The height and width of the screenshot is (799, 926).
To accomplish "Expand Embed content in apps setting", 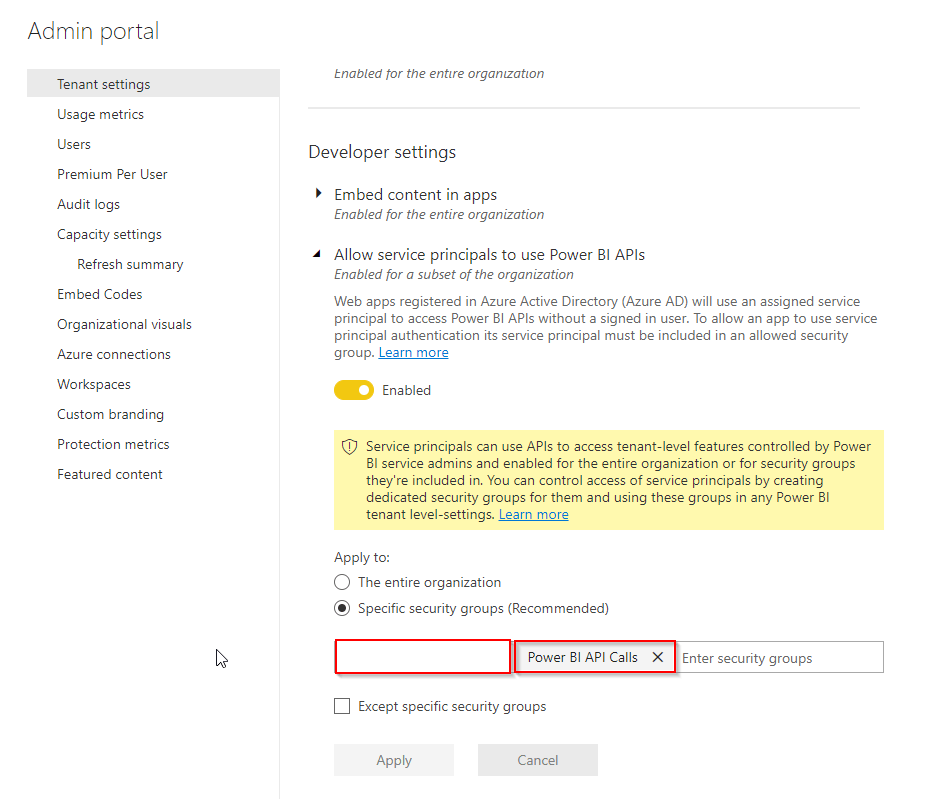I will (x=319, y=194).
